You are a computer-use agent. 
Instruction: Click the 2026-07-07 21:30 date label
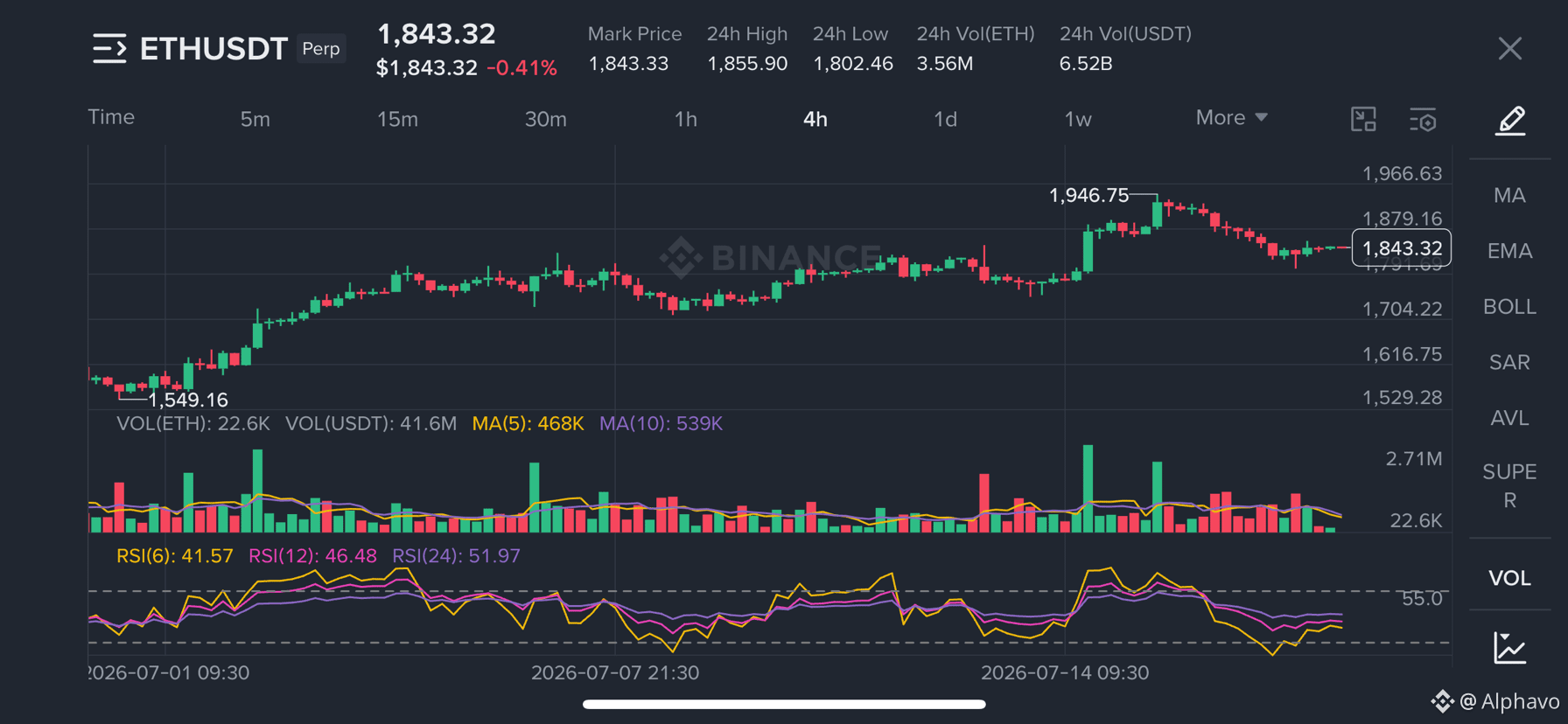[615, 672]
